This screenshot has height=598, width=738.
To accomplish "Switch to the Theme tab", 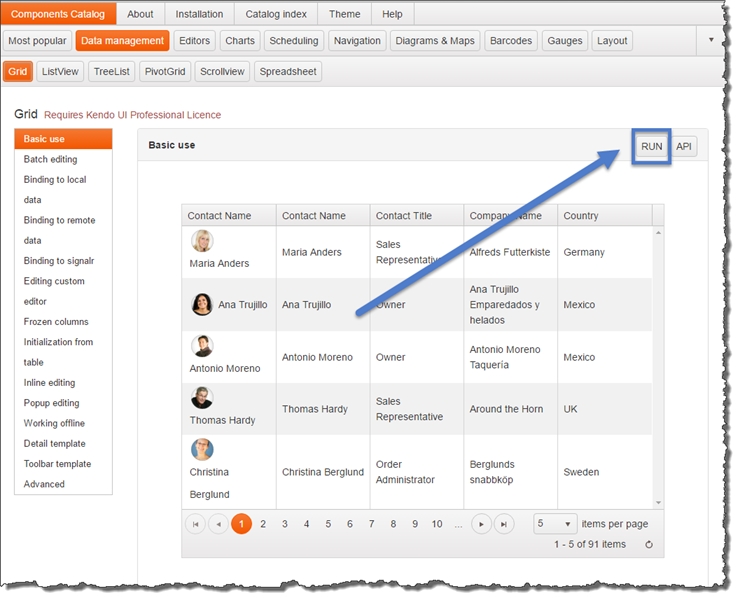I will pyautogui.click(x=345, y=14).
